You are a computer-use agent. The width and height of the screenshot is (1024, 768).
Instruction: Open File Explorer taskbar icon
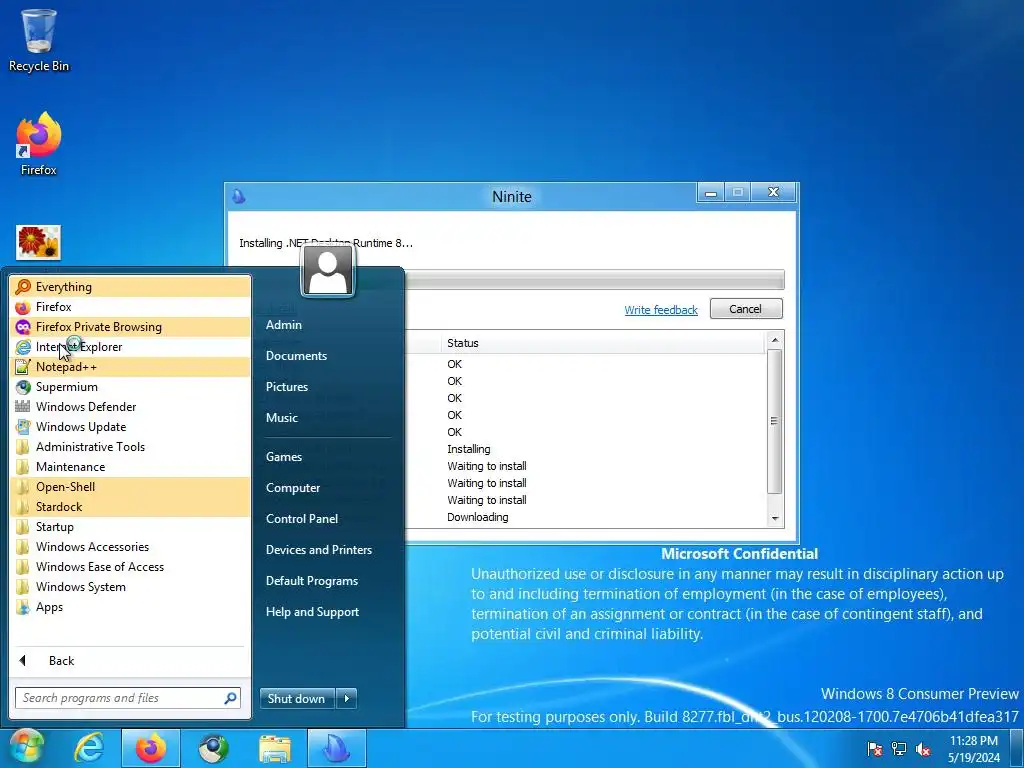pyautogui.click(x=275, y=748)
